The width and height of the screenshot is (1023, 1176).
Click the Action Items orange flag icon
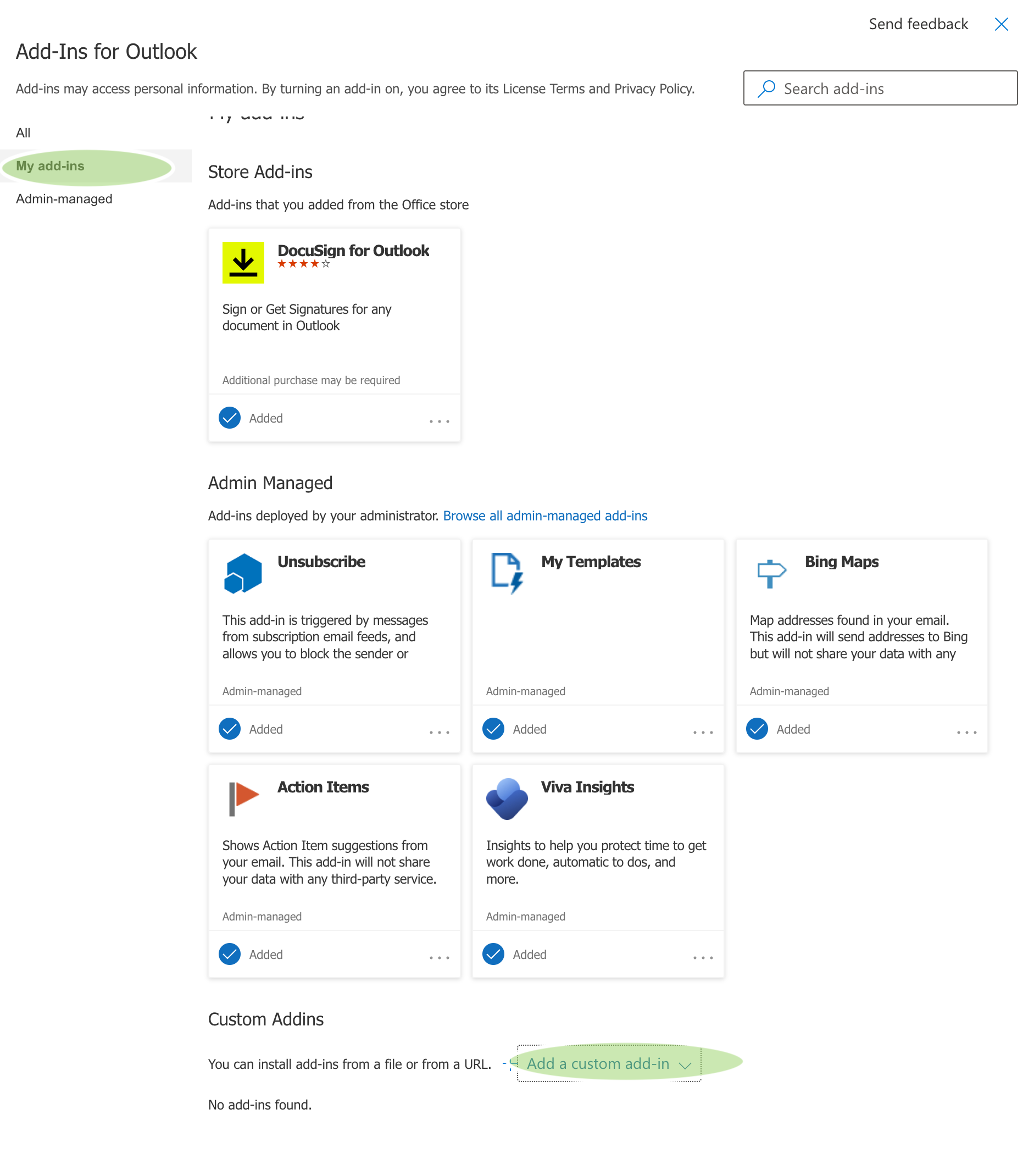click(x=243, y=798)
